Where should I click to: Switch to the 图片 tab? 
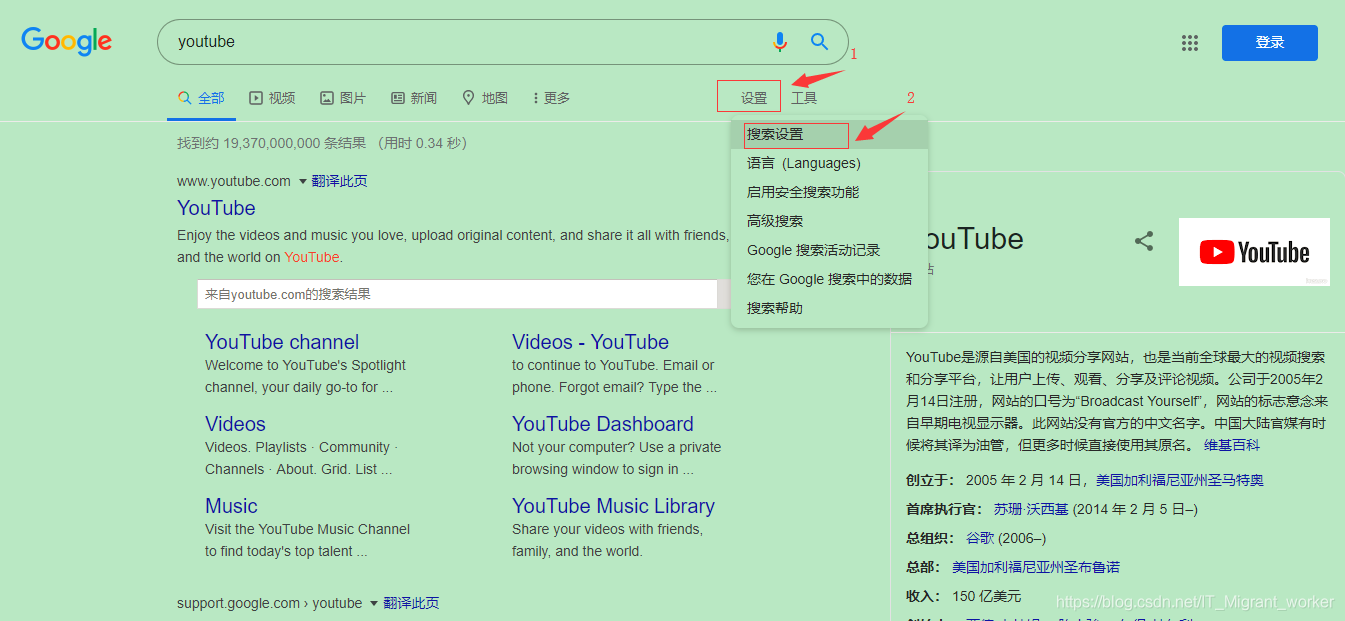coord(343,98)
